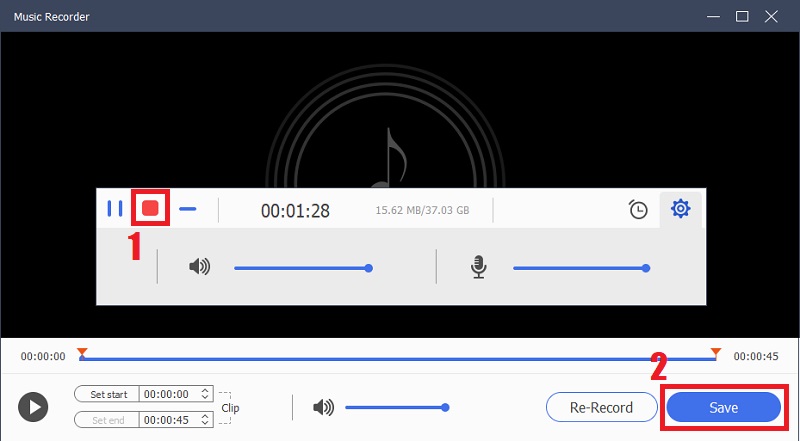The height and width of the screenshot is (441, 800).
Task: Play the recorded audio preview
Action: click(33, 407)
